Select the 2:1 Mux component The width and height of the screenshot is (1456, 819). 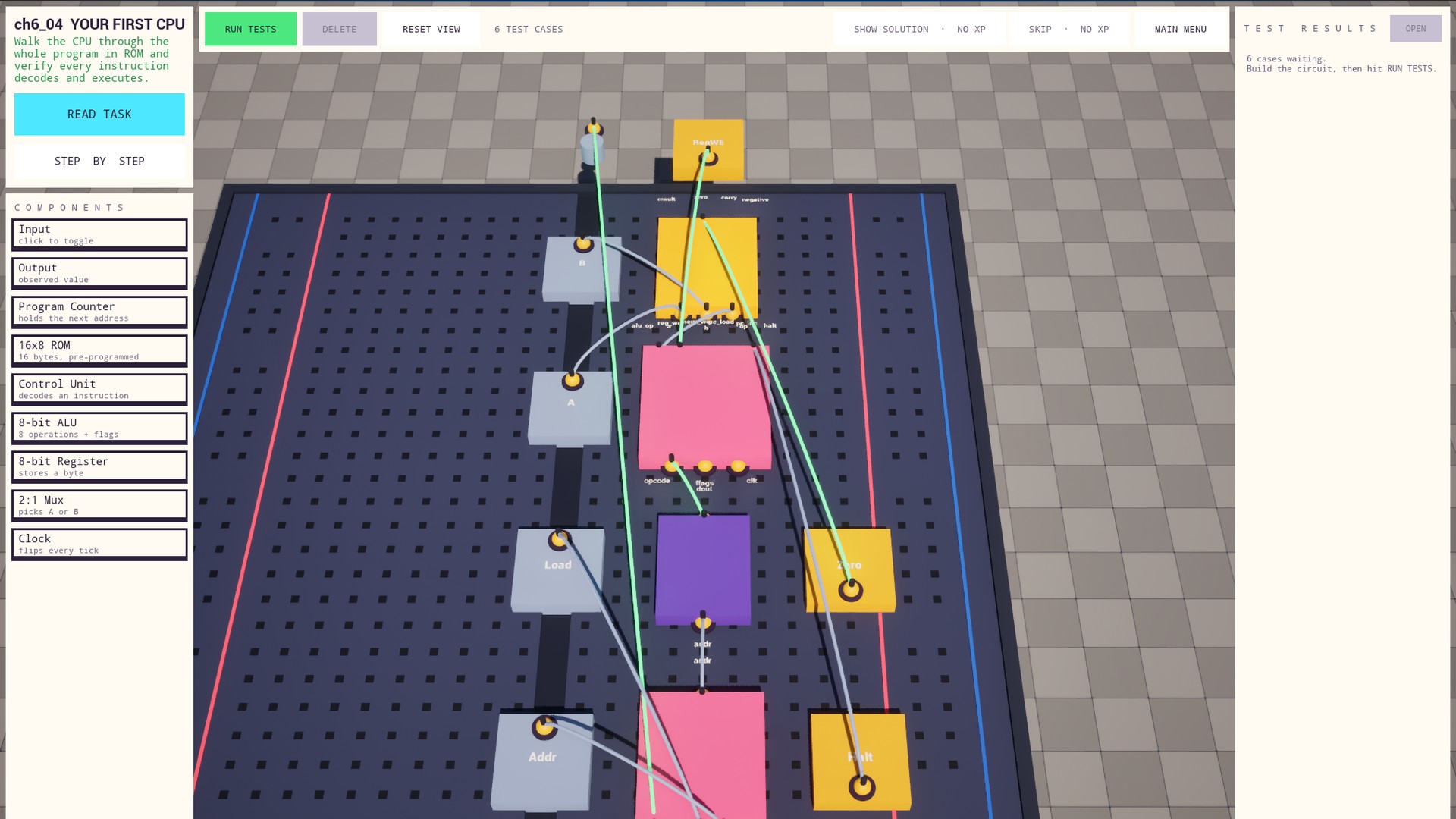point(99,505)
